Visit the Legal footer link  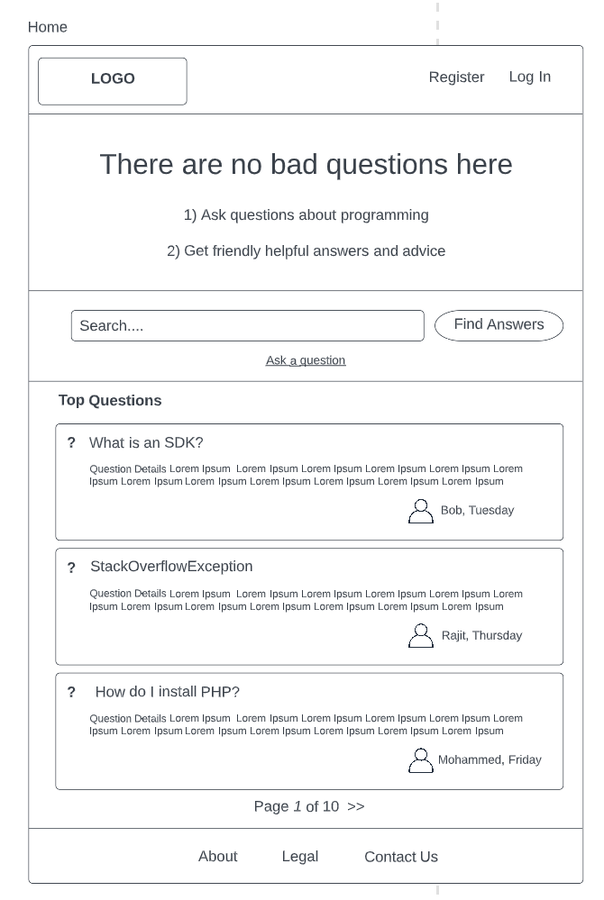[300, 856]
